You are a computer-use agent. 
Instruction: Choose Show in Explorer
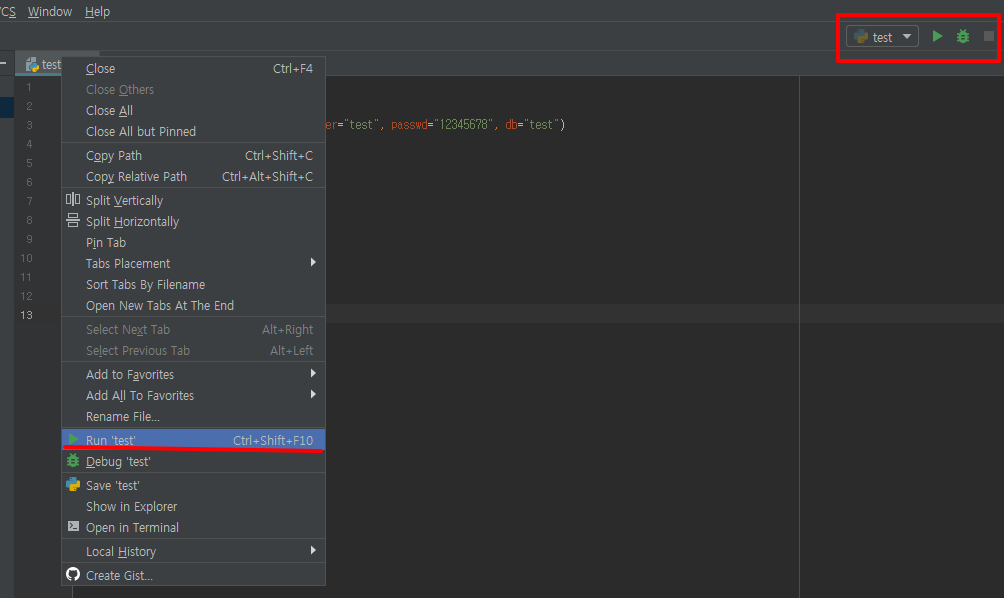click(193, 506)
